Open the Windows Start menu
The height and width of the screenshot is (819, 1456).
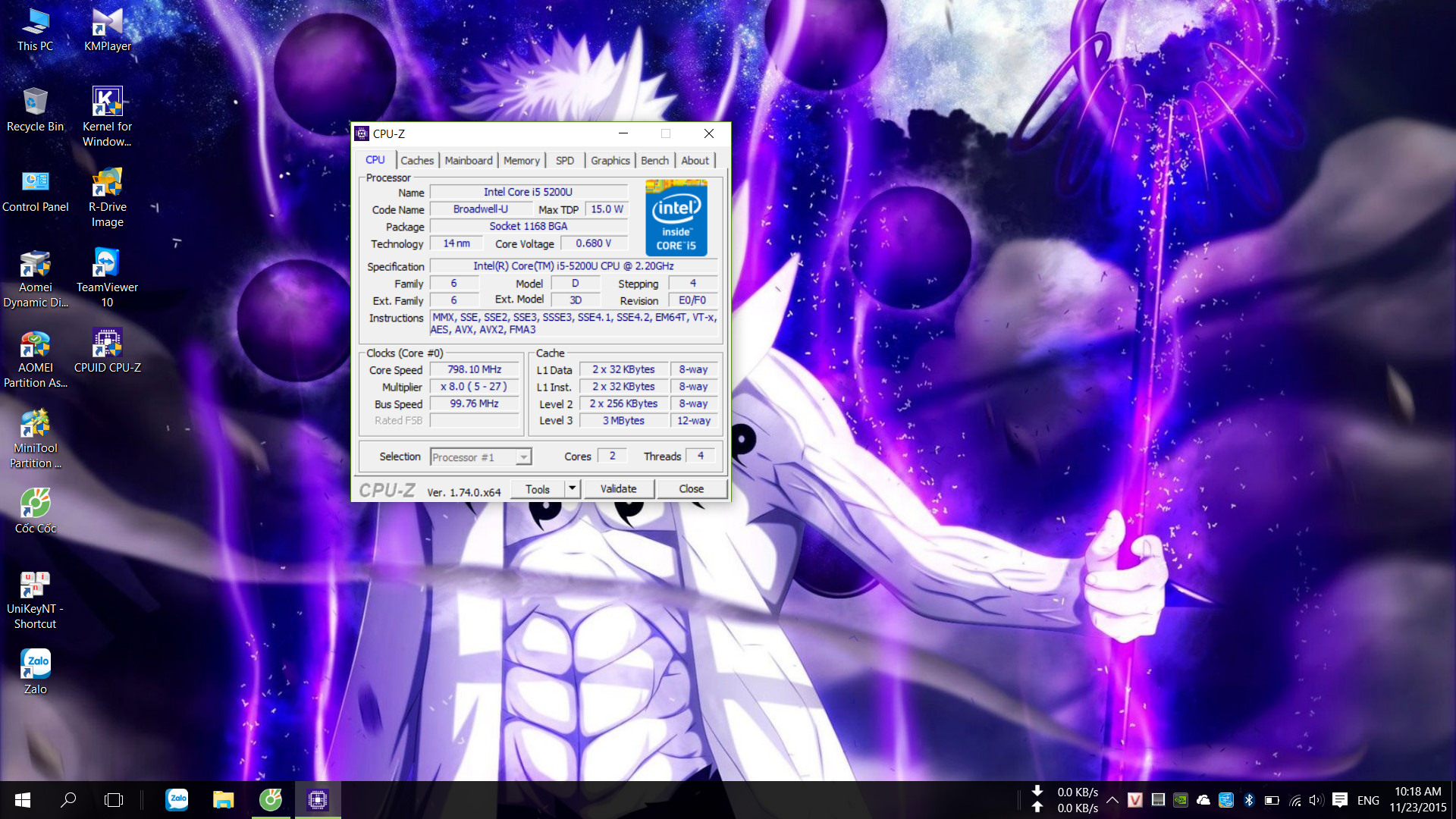click(x=23, y=800)
